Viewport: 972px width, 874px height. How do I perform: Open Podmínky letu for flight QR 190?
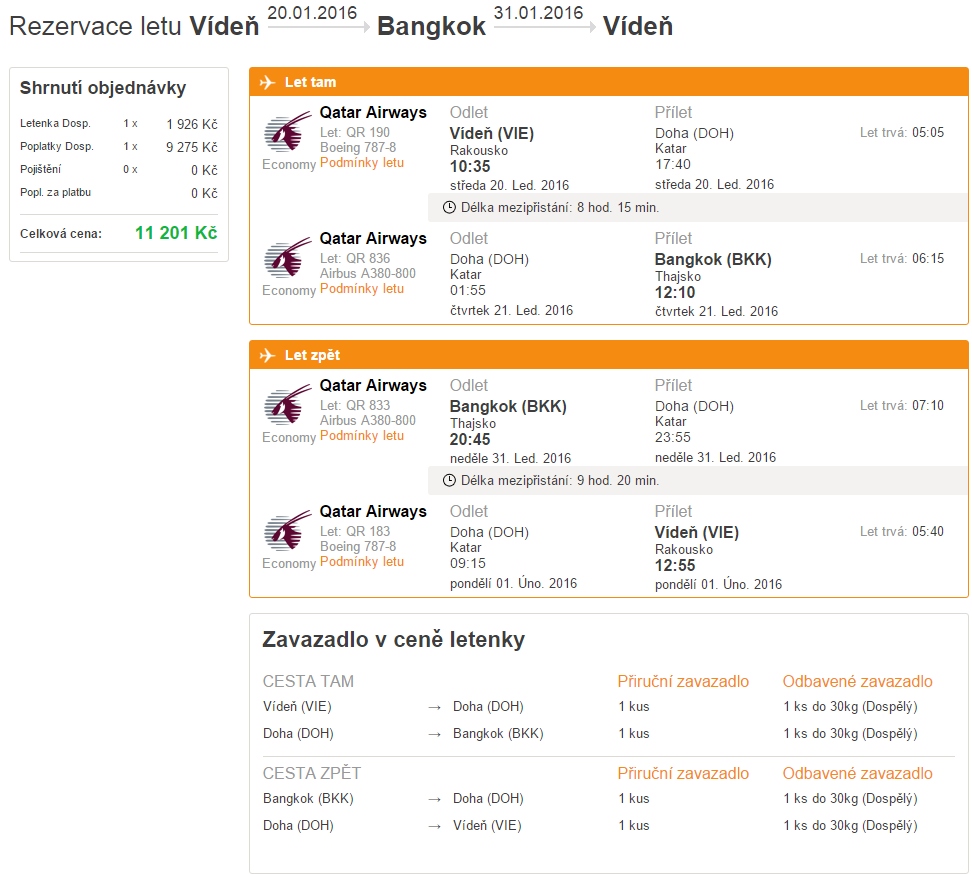coord(362,163)
